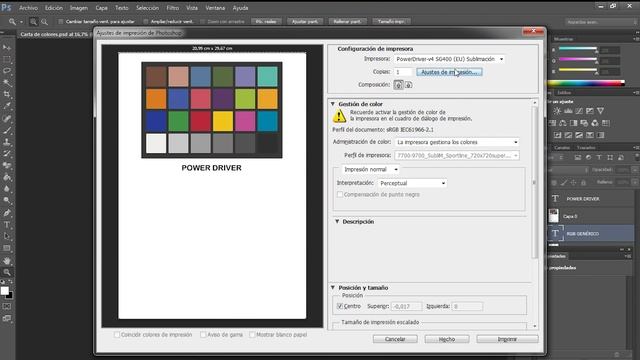Select the Path Selection tool
This screenshot has height=360, width=640.
click(7, 236)
